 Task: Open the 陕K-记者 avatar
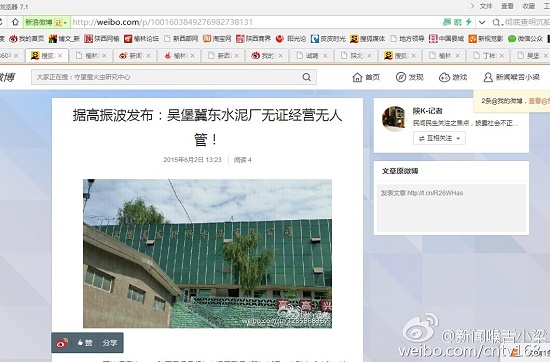[394, 119]
